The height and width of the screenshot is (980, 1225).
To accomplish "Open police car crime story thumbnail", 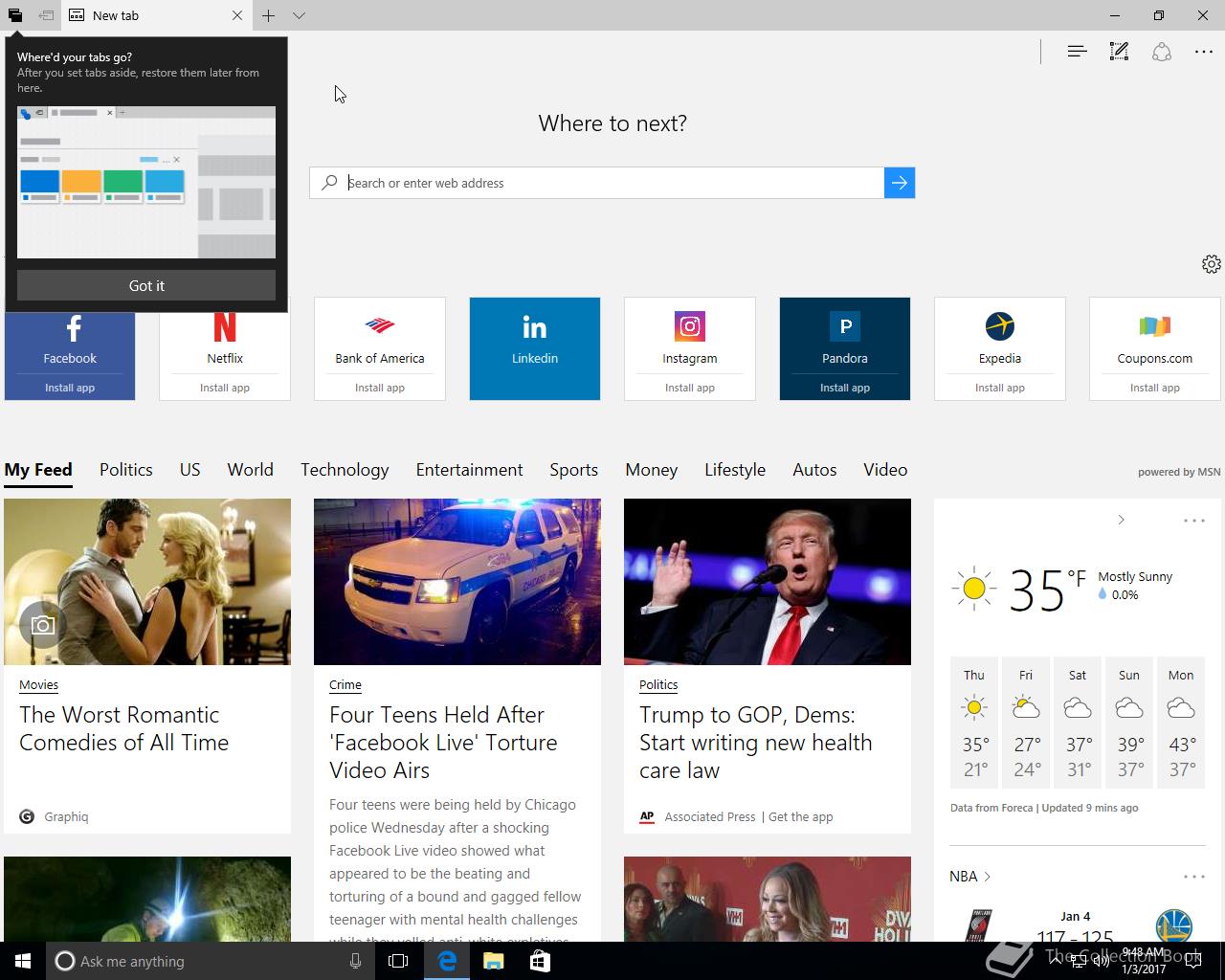I will pyautogui.click(x=457, y=582).
